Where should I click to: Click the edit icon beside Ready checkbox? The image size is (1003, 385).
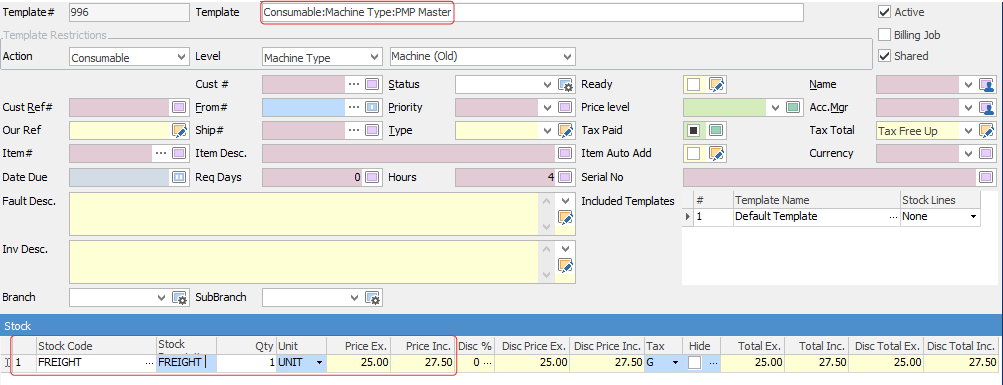click(716, 84)
